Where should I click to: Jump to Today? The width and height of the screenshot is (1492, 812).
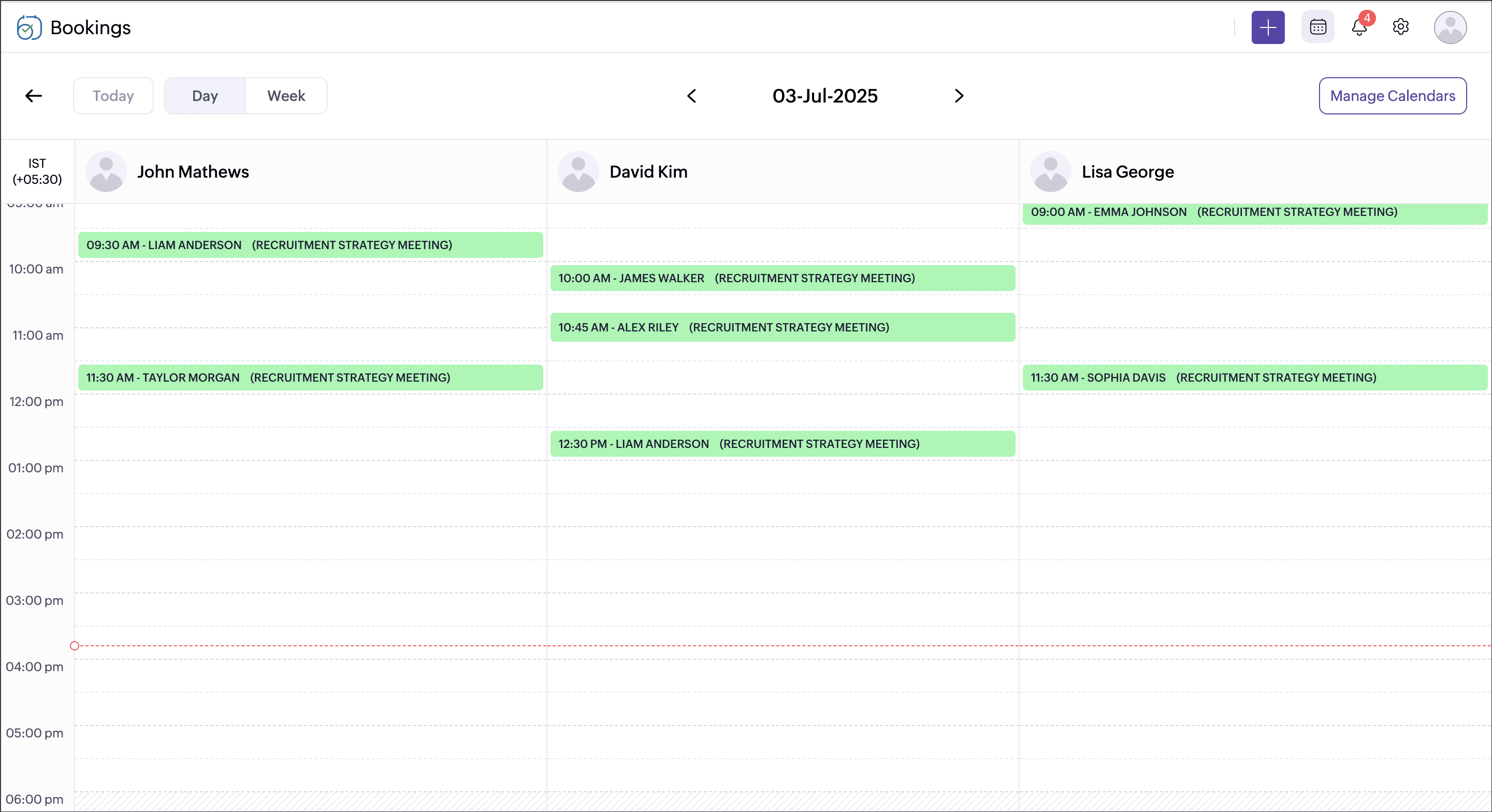pos(113,96)
